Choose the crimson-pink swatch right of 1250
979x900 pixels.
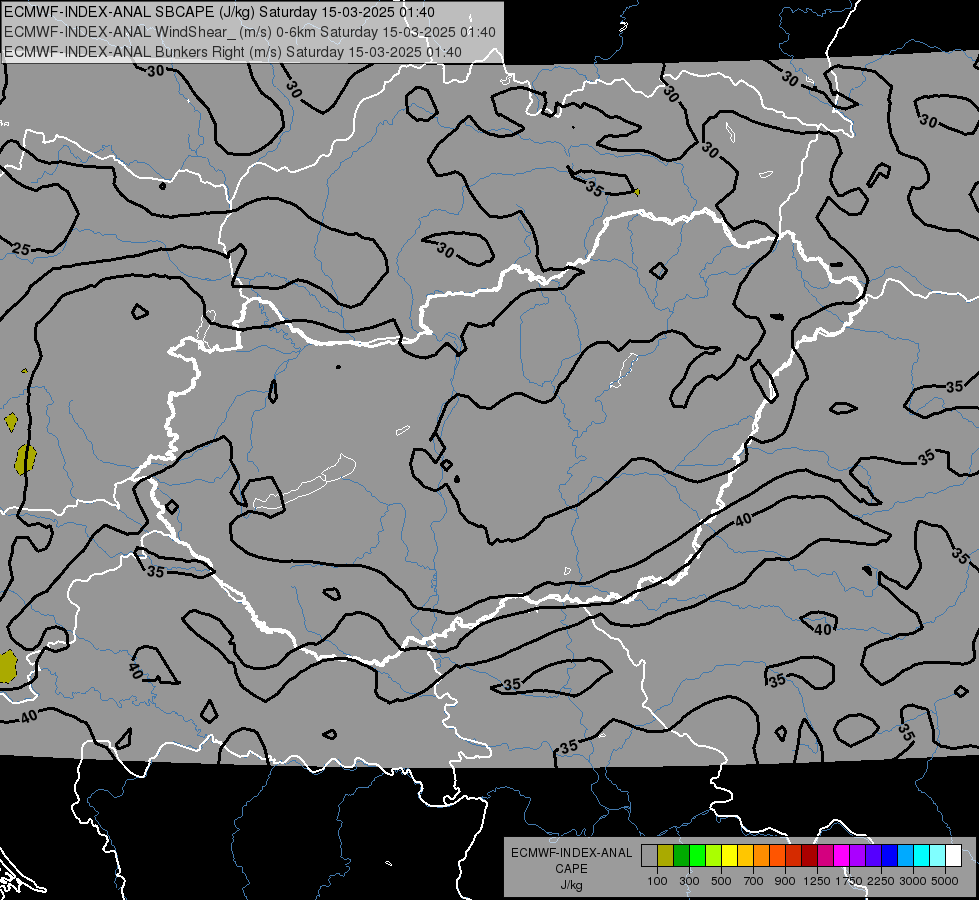point(825,855)
